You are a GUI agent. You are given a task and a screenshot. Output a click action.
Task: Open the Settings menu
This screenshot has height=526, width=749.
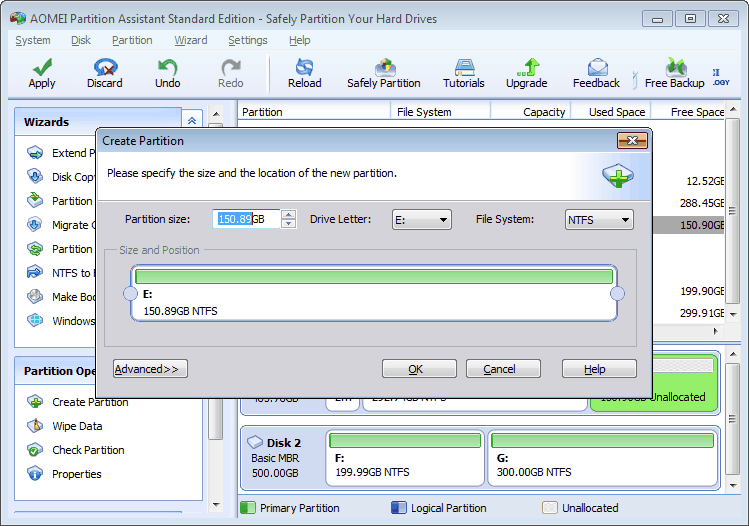(247, 41)
